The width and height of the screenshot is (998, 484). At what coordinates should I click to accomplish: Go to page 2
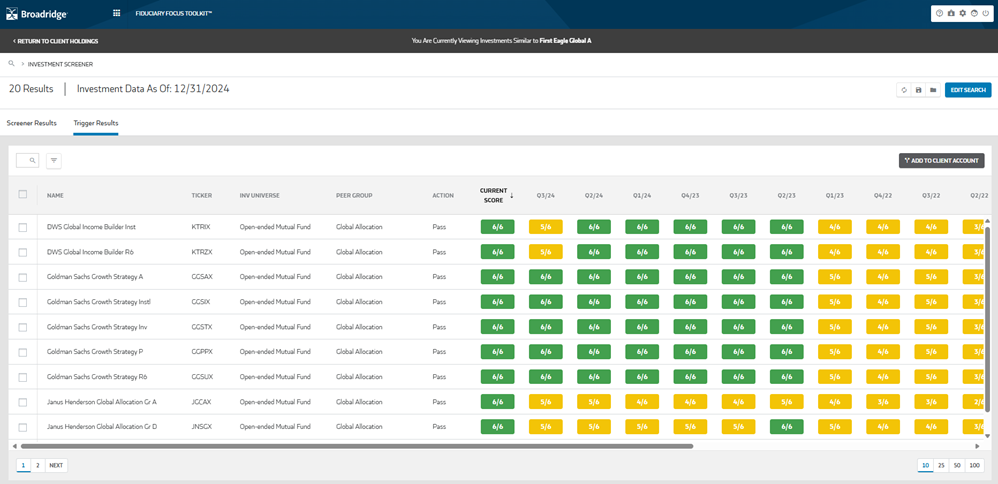point(38,466)
